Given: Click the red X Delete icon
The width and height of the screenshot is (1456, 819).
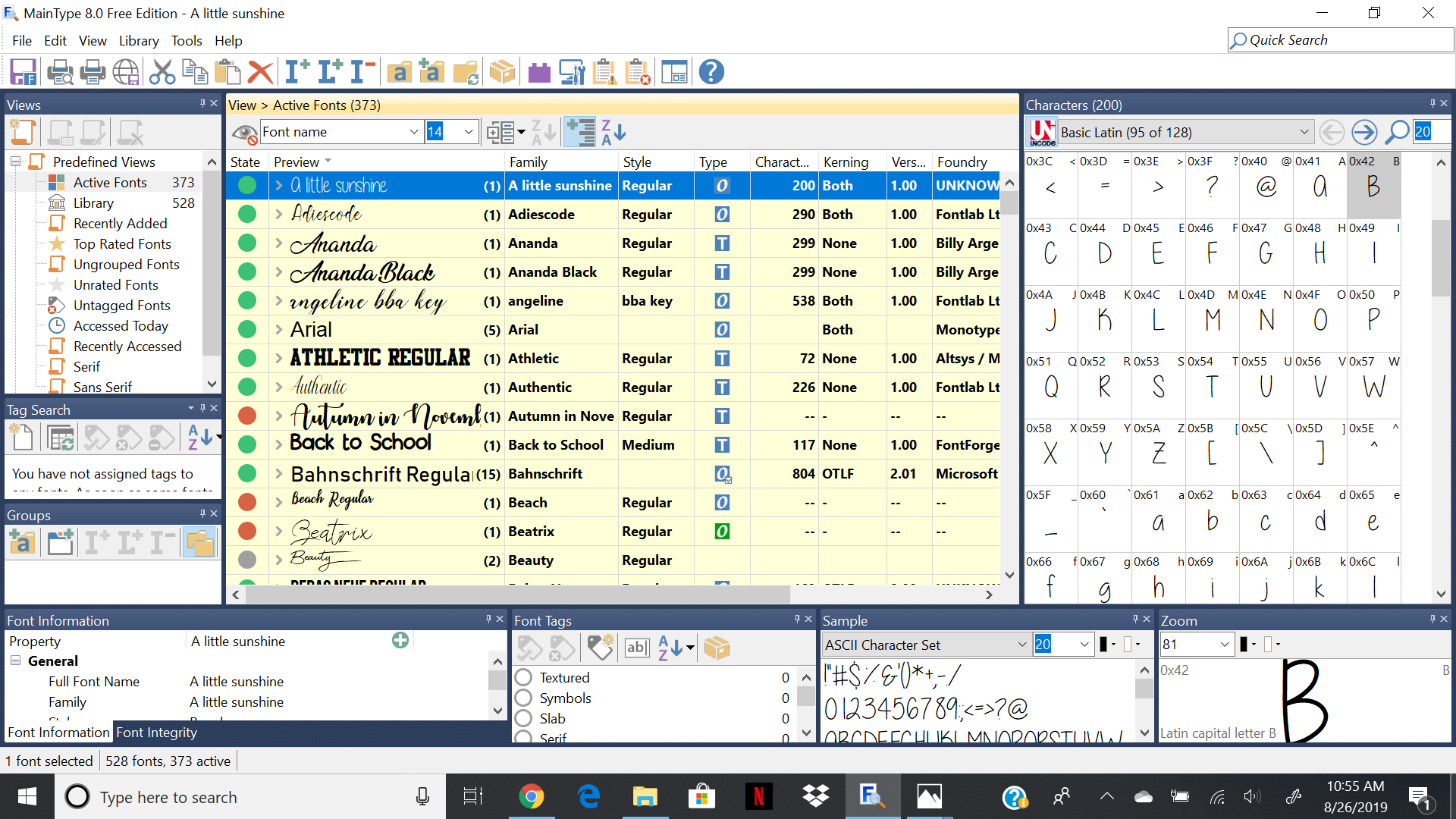Looking at the screenshot, I should [260, 72].
